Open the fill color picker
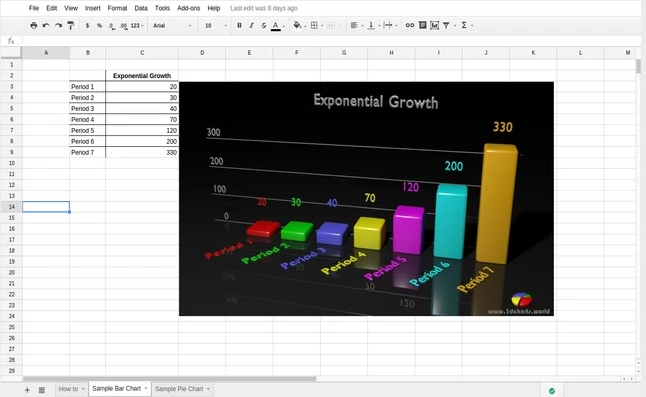This screenshot has width=646, height=397. pyautogui.click(x=299, y=26)
